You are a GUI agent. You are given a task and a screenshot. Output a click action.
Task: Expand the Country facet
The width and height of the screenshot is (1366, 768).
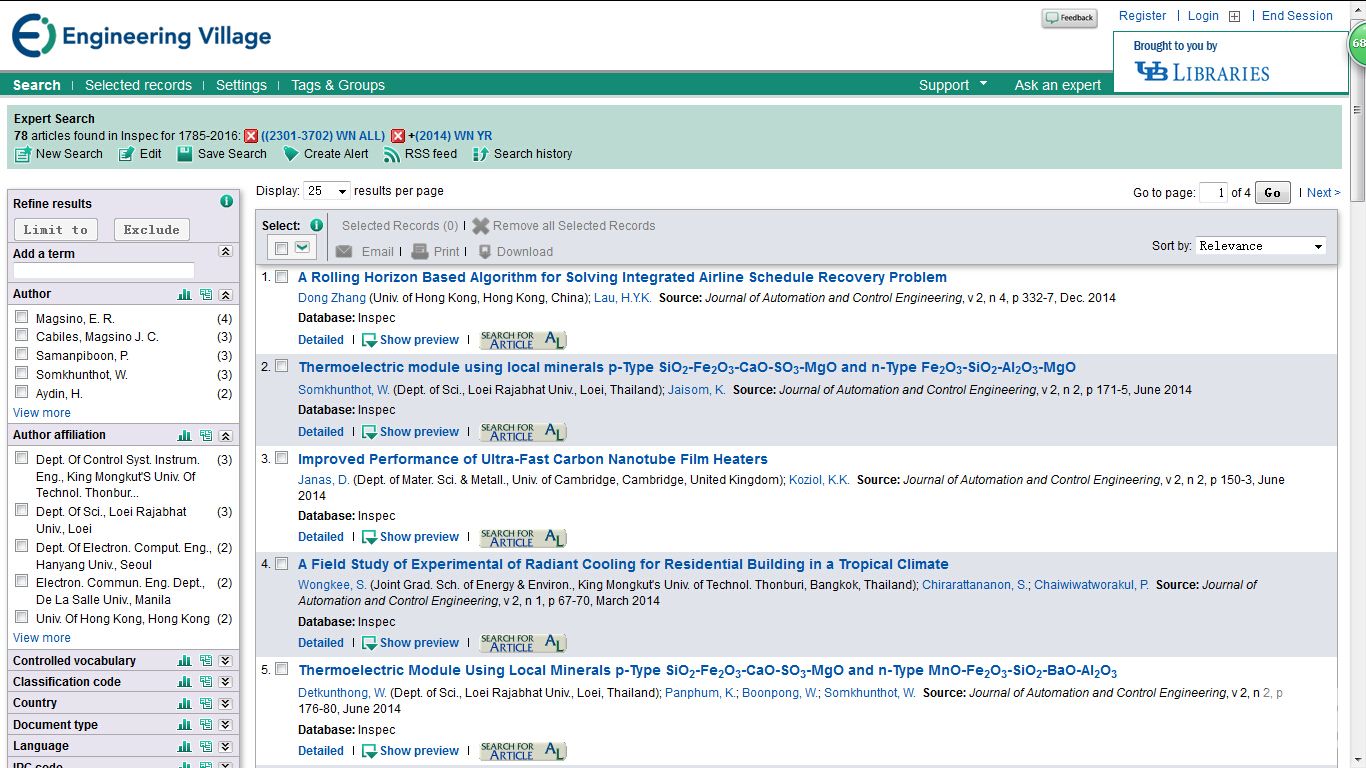[226, 703]
